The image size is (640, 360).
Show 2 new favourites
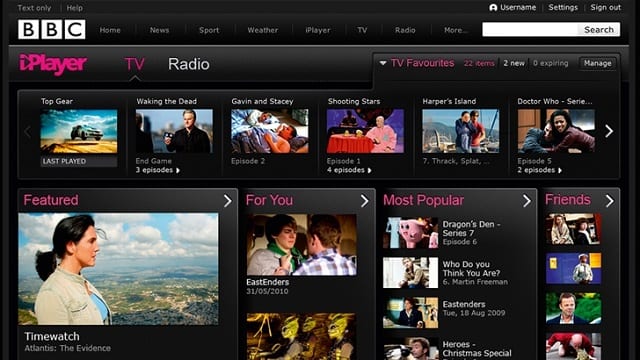pos(514,63)
